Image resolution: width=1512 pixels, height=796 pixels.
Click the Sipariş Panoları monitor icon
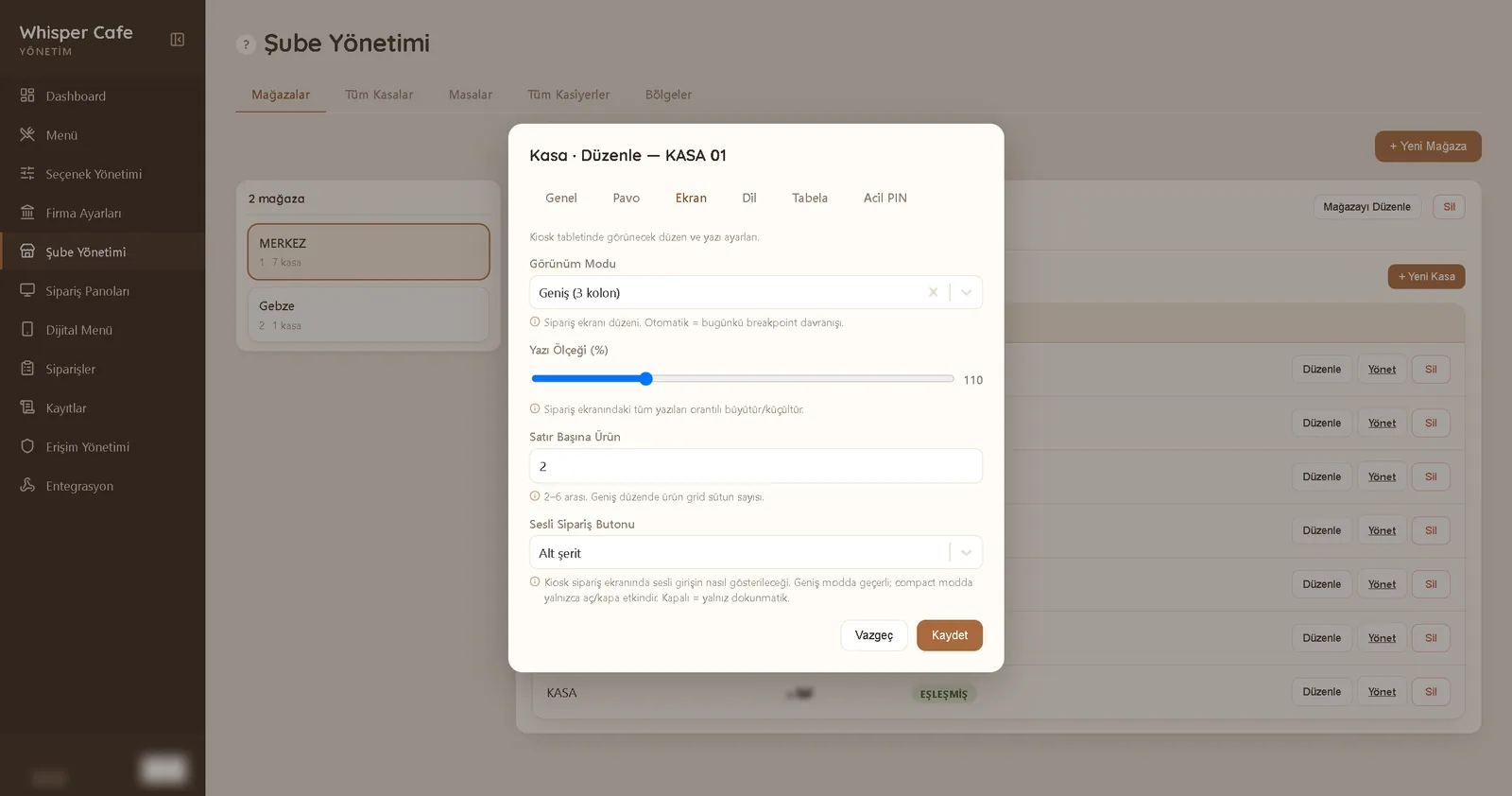(27, 290)
